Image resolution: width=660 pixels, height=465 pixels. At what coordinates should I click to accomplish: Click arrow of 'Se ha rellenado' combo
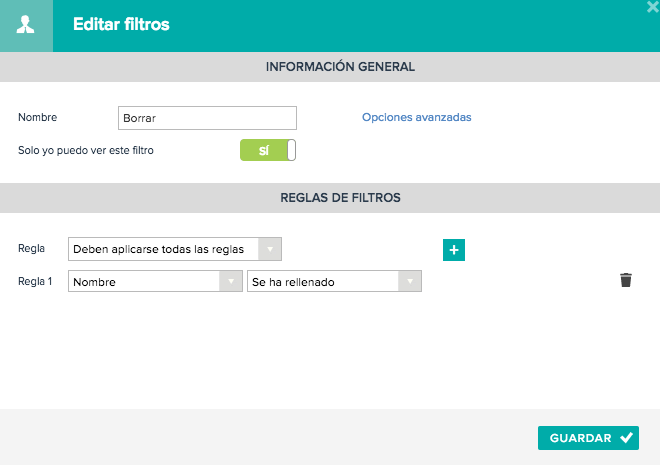pos(410,282)
